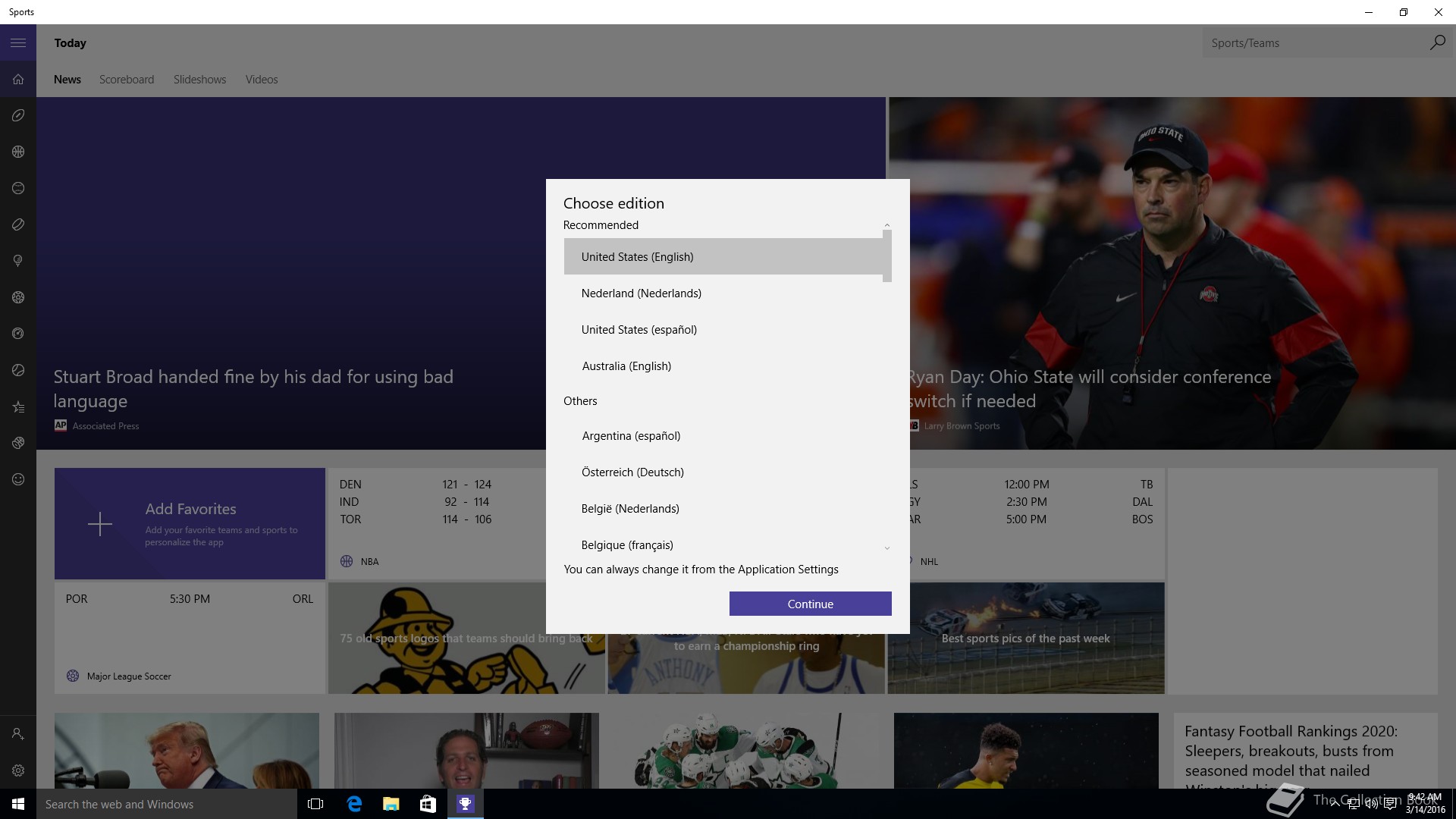The image size is (1456, 819).
Task: Select United States (español) edition
Action: 723,329
